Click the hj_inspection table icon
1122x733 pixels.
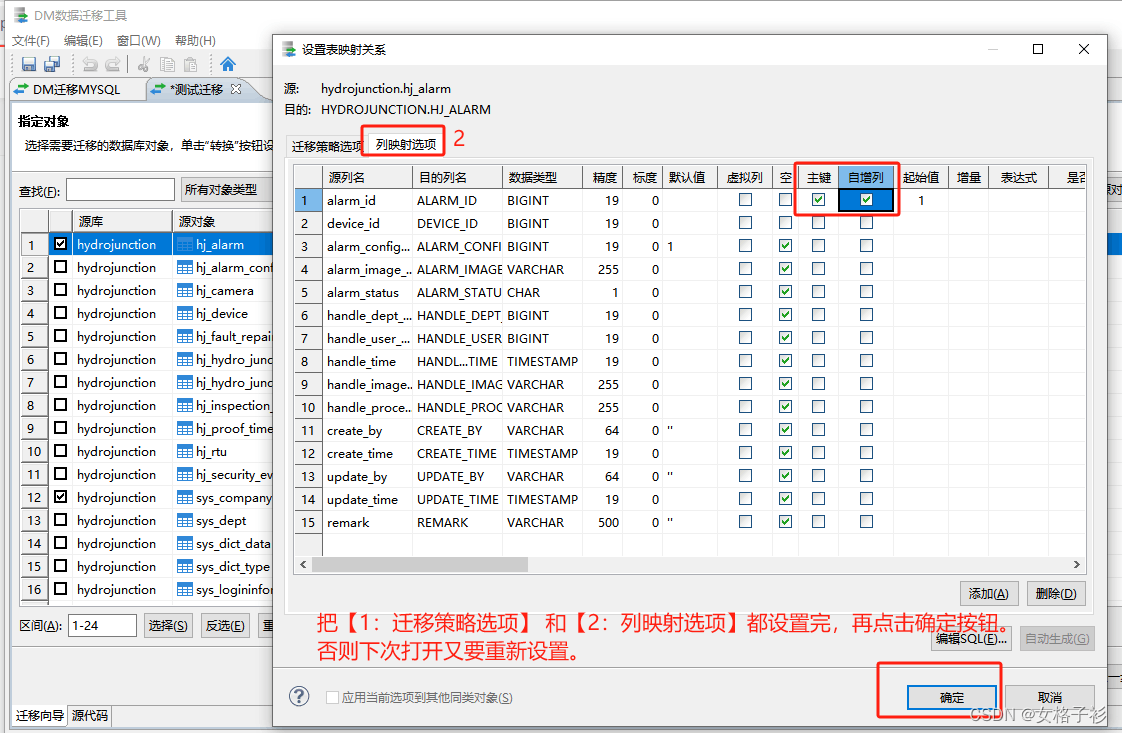185,405
